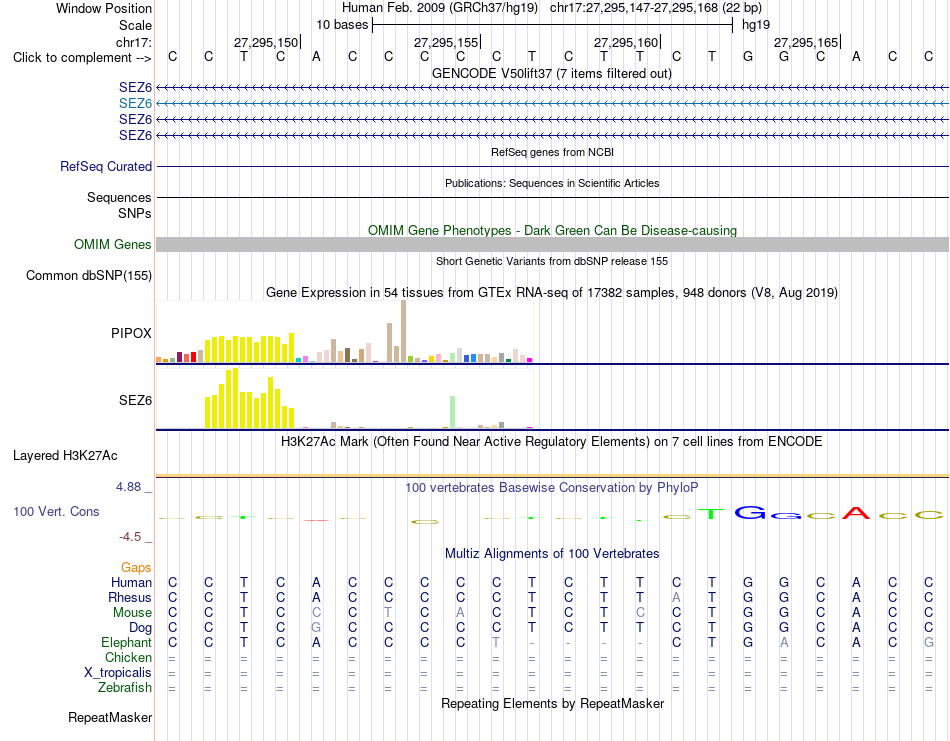950x741 pixels.
Task: Click the 'chr17:' ruler label
Action: coord(134,42)
